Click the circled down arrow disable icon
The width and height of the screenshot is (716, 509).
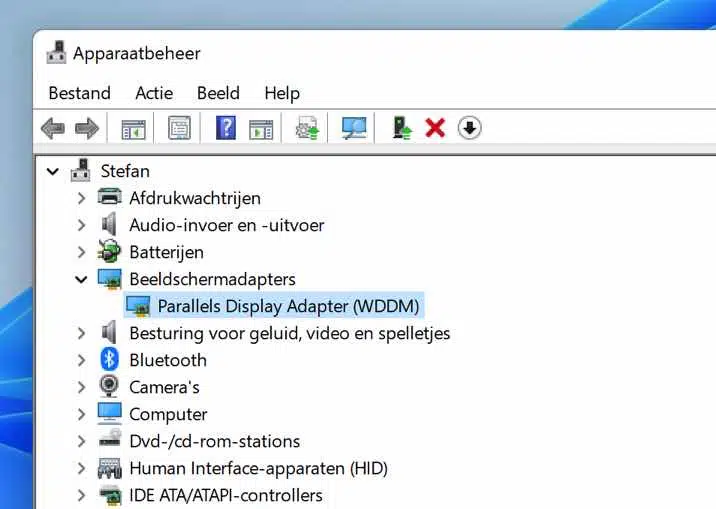[469, 128]
